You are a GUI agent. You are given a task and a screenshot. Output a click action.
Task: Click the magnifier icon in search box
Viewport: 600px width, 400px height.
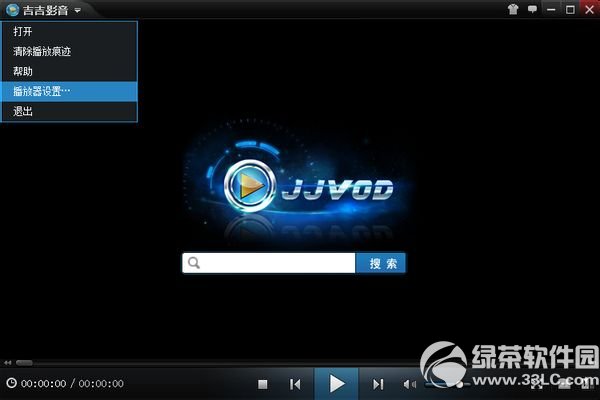click(x=194, y=263)
